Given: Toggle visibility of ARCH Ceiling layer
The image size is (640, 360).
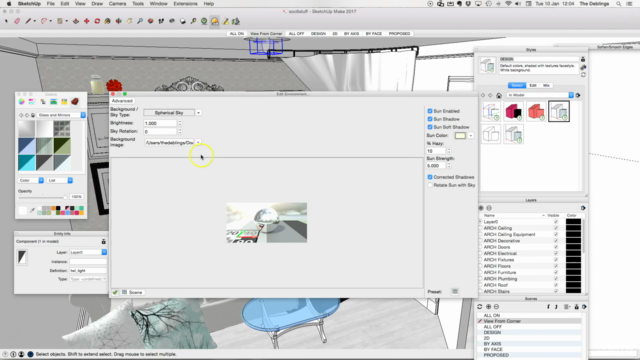Looking at the screenshot, I should tap(556, 228).
